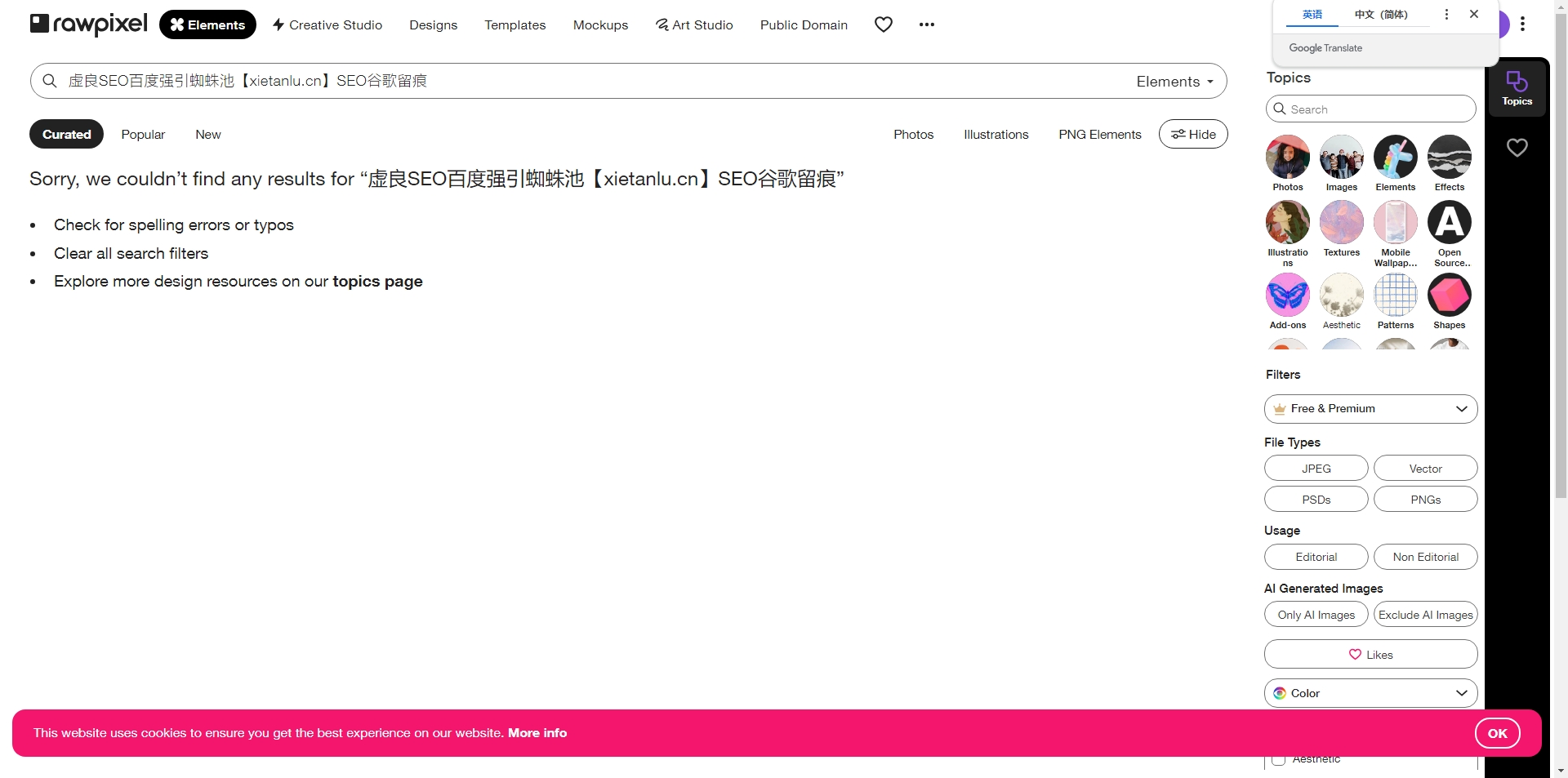Select the 英语 tab in Translate popup

[x=1312, y=14]
